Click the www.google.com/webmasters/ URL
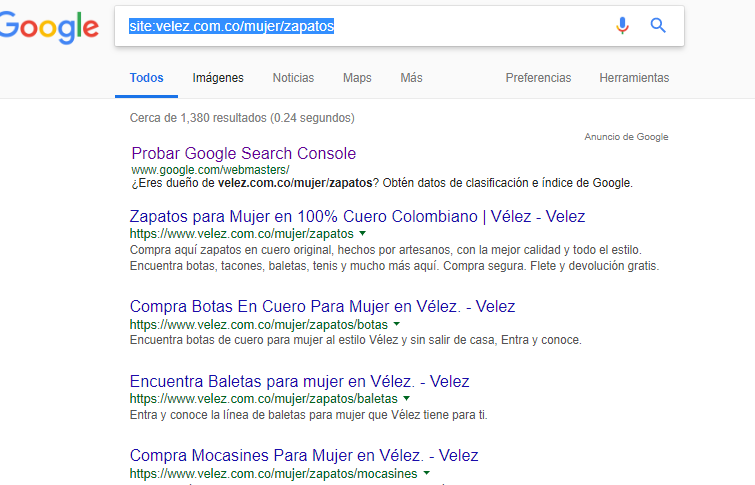 (x=210, y=170)
